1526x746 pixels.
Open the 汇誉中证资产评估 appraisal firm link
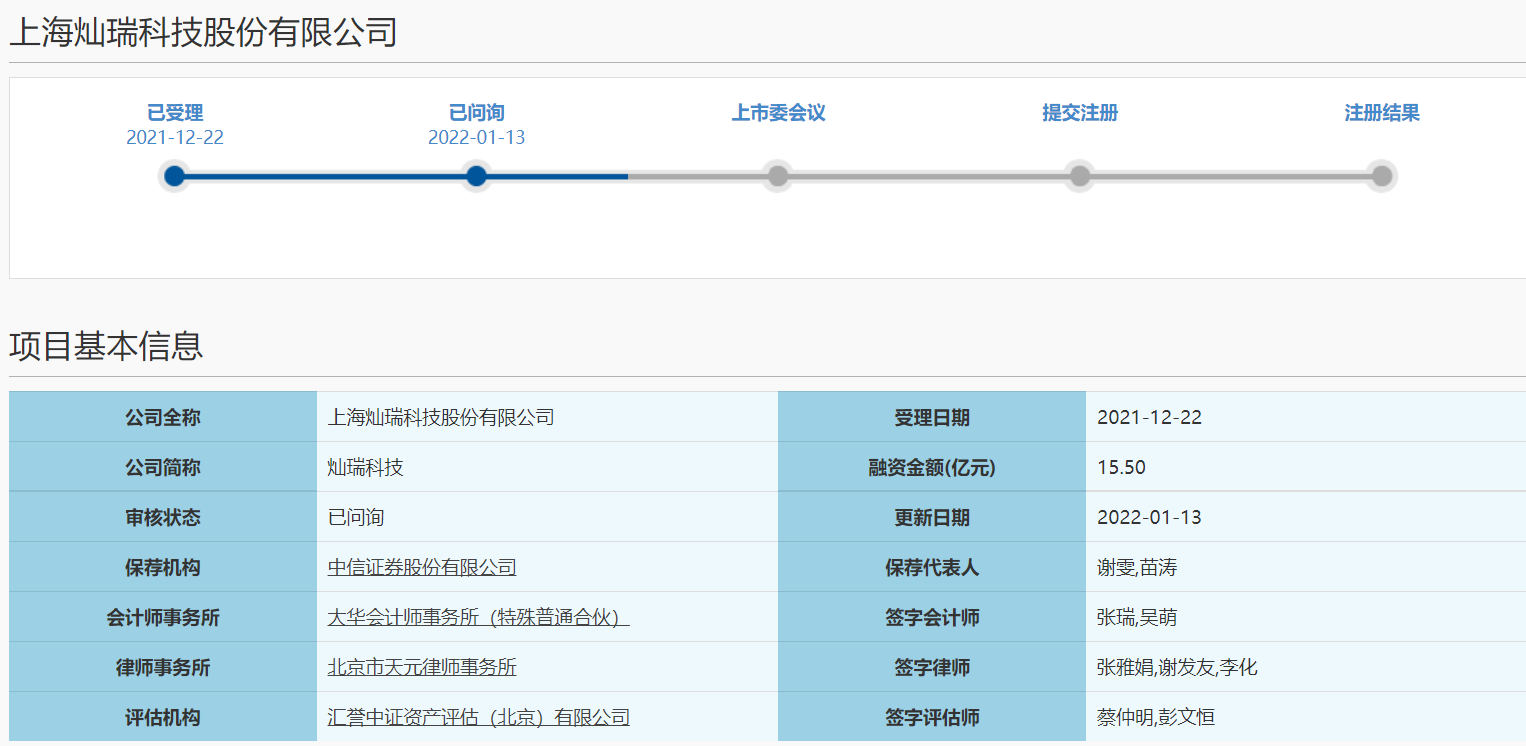pyautogui.click(x=479, y=718)
